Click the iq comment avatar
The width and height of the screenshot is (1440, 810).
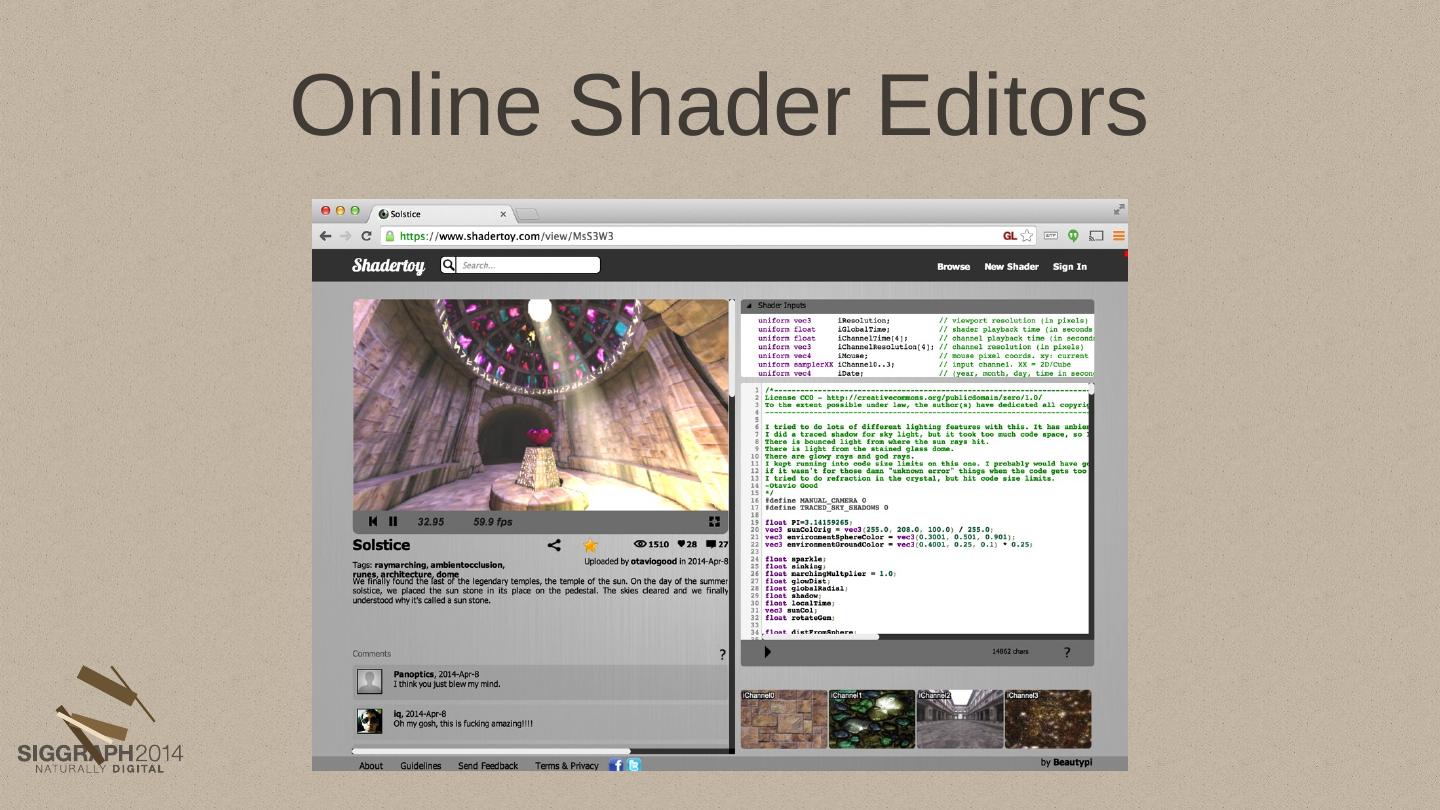pos(370,720)
